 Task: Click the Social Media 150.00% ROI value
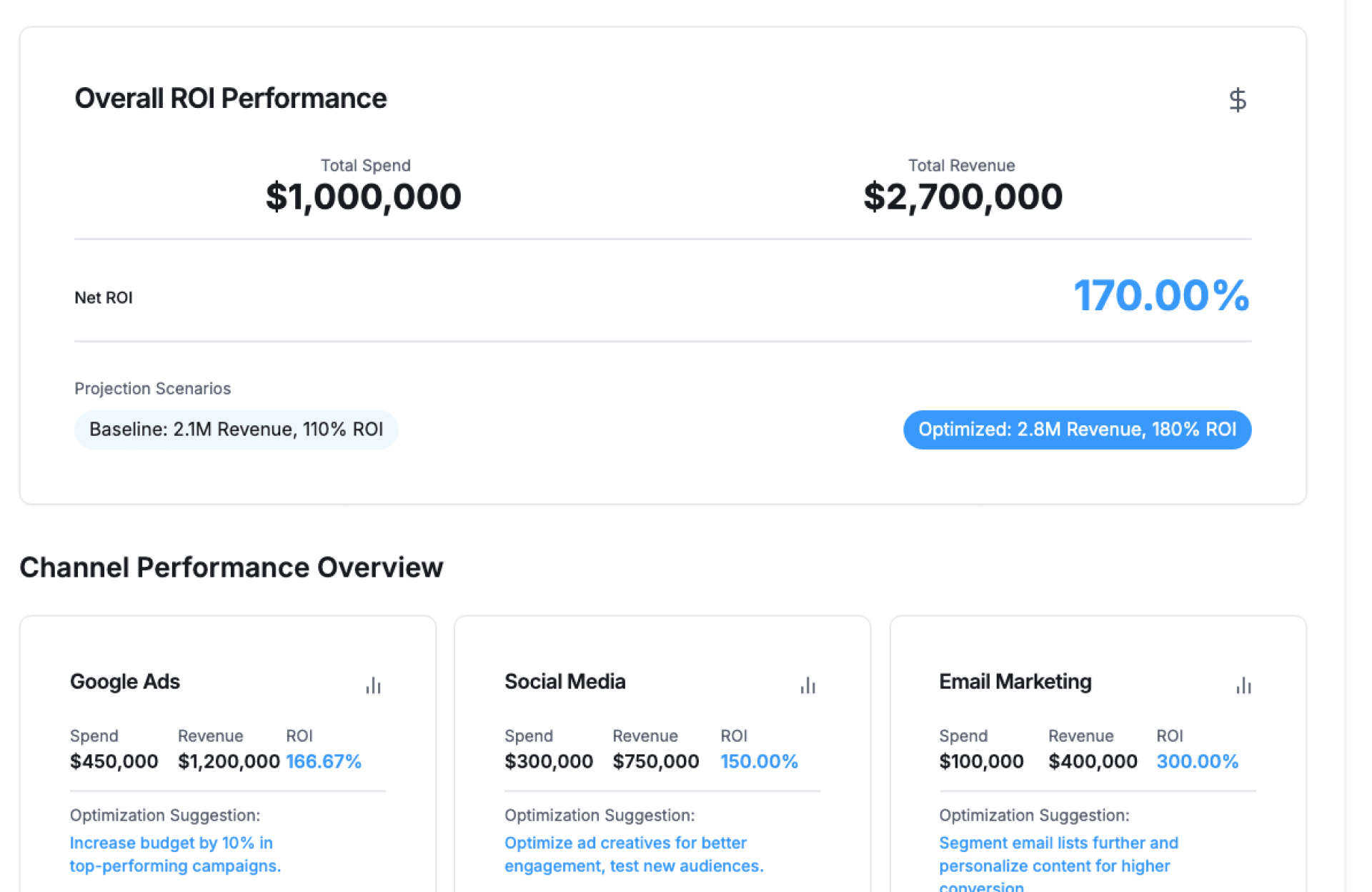tap(759, 761)
